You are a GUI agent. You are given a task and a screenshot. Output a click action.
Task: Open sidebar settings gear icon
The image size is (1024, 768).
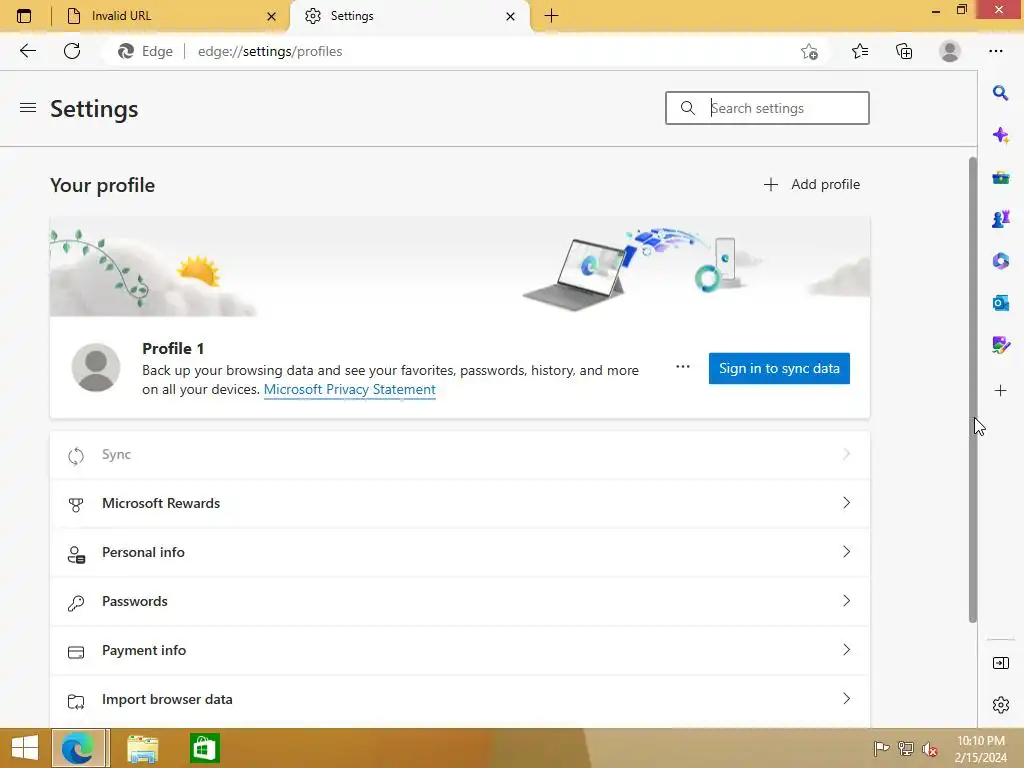(1000, 705)
